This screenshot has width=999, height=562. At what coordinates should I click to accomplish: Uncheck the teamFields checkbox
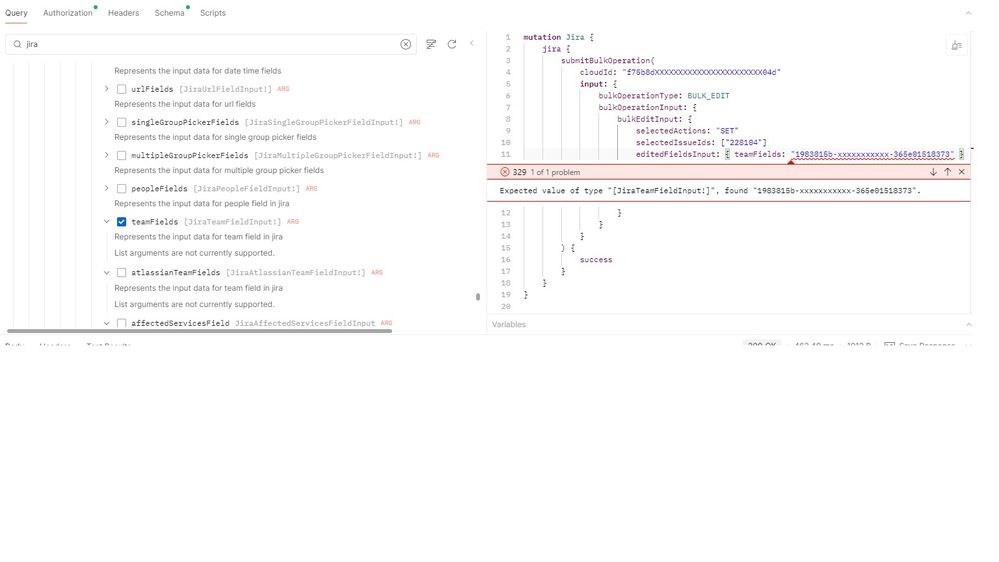click(121, 222)
